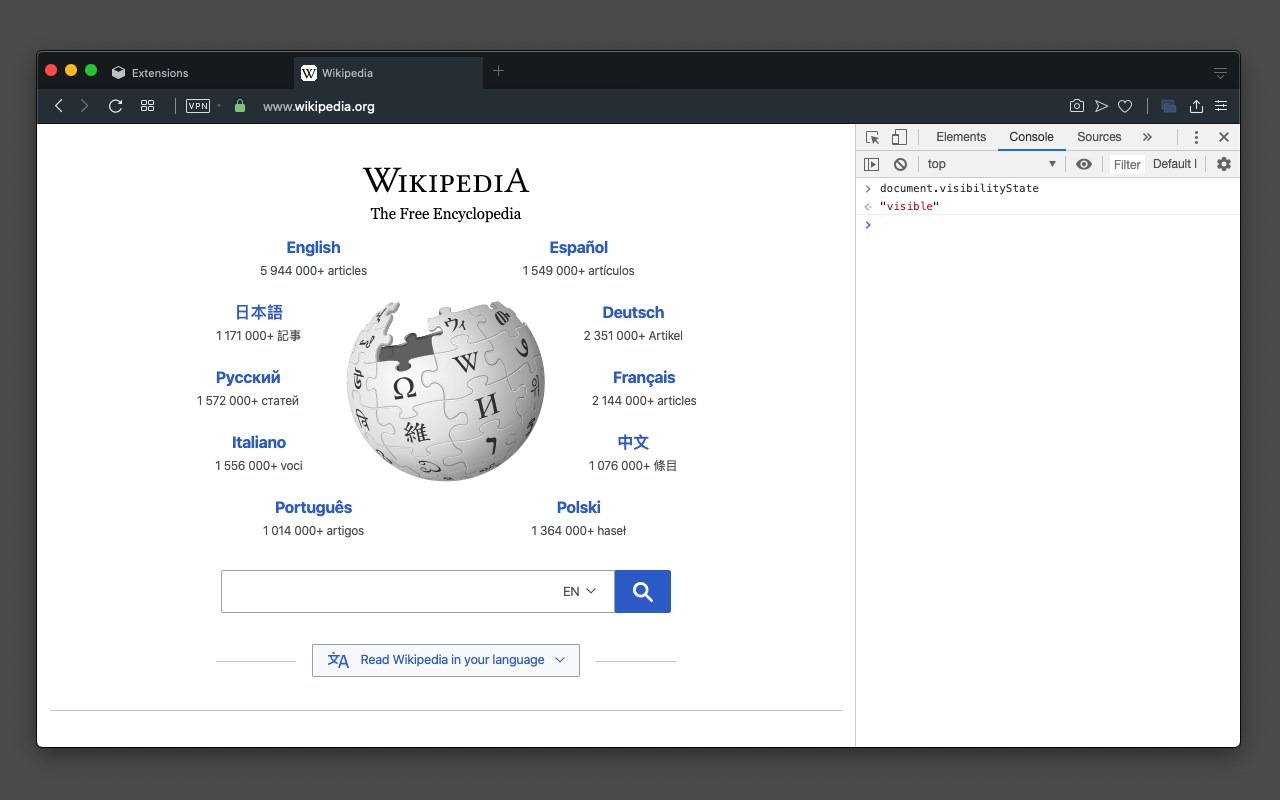The width and height of the screenshot is (1280, 800).
Task: Select the Wikipedia browser tab
Action: click(389, 73)
